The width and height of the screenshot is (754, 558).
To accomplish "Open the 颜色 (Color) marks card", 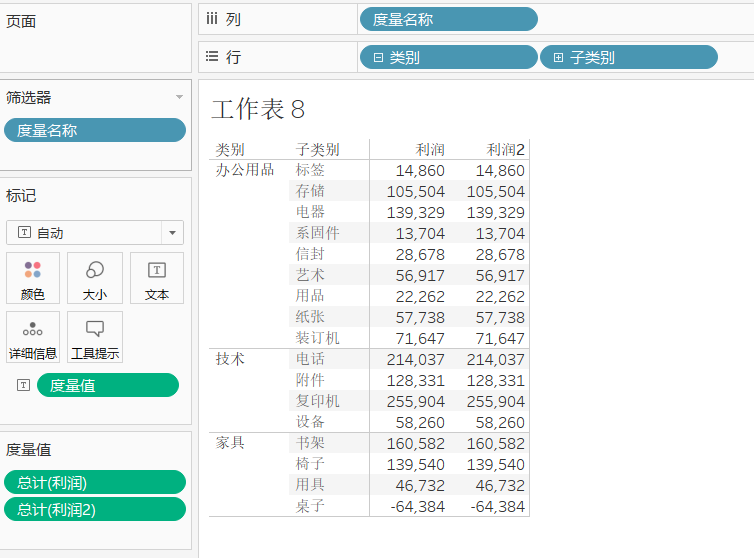I will pos(33,278).
